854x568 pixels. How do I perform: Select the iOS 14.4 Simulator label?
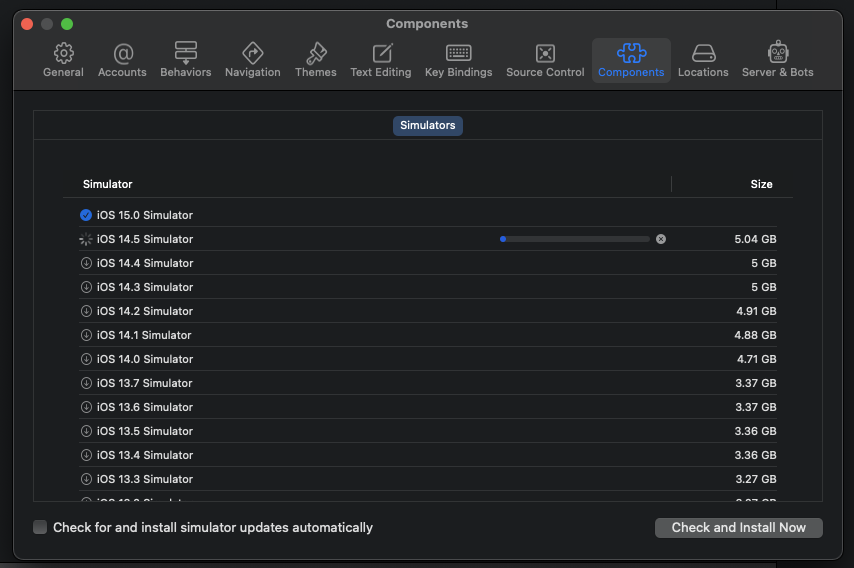145,263
